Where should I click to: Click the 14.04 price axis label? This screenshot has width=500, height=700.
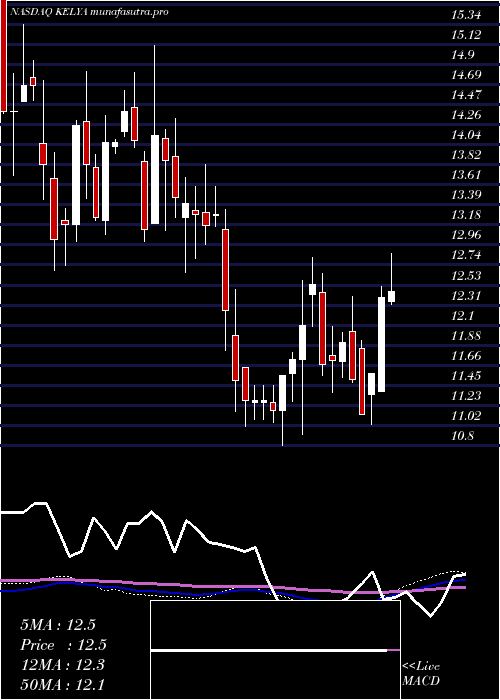pyautogui.click(x=466, y=135)
